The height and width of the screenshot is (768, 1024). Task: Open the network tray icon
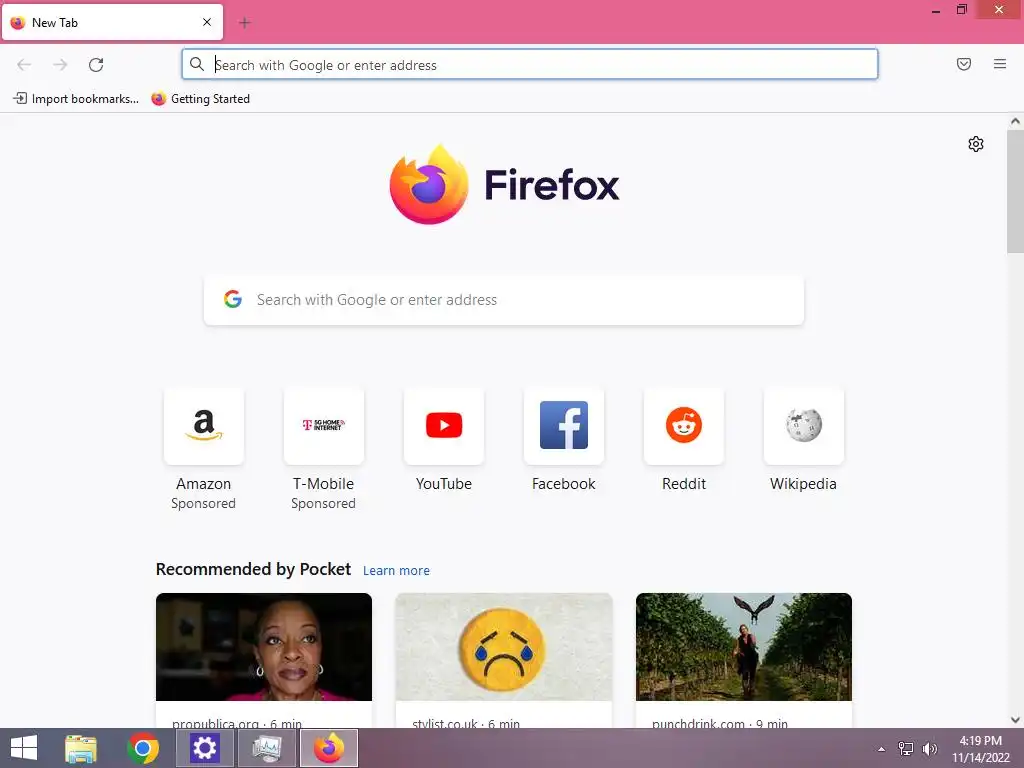[x=906, y=748]
